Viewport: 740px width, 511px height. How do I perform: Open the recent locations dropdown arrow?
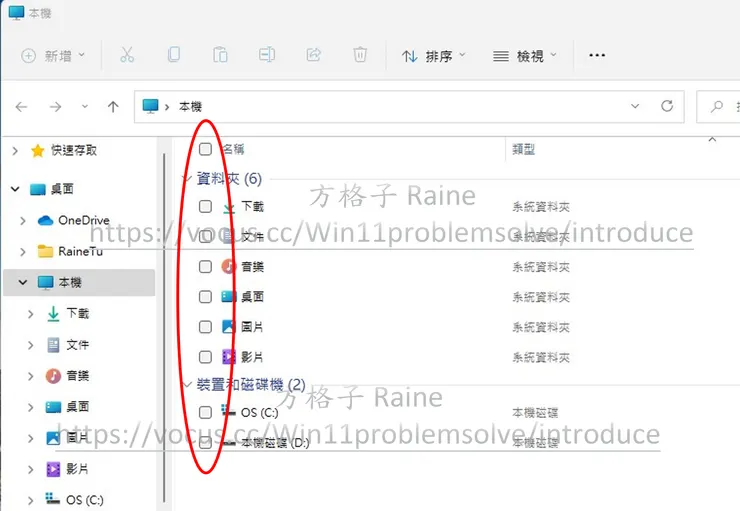point(84,107)
